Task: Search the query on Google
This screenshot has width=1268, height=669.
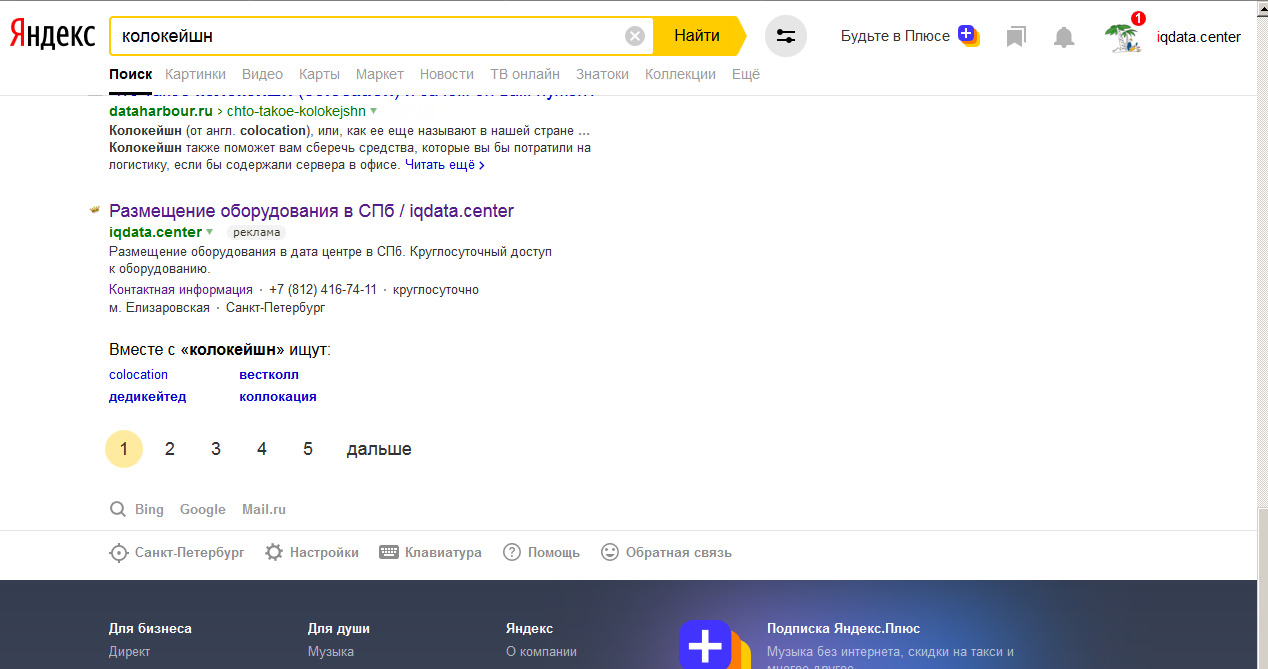Action: coord(203,510)
